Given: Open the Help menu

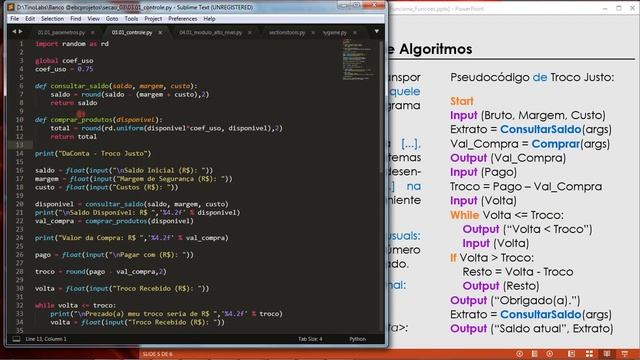Looking at the screenshot, I should tap(209, 19).
